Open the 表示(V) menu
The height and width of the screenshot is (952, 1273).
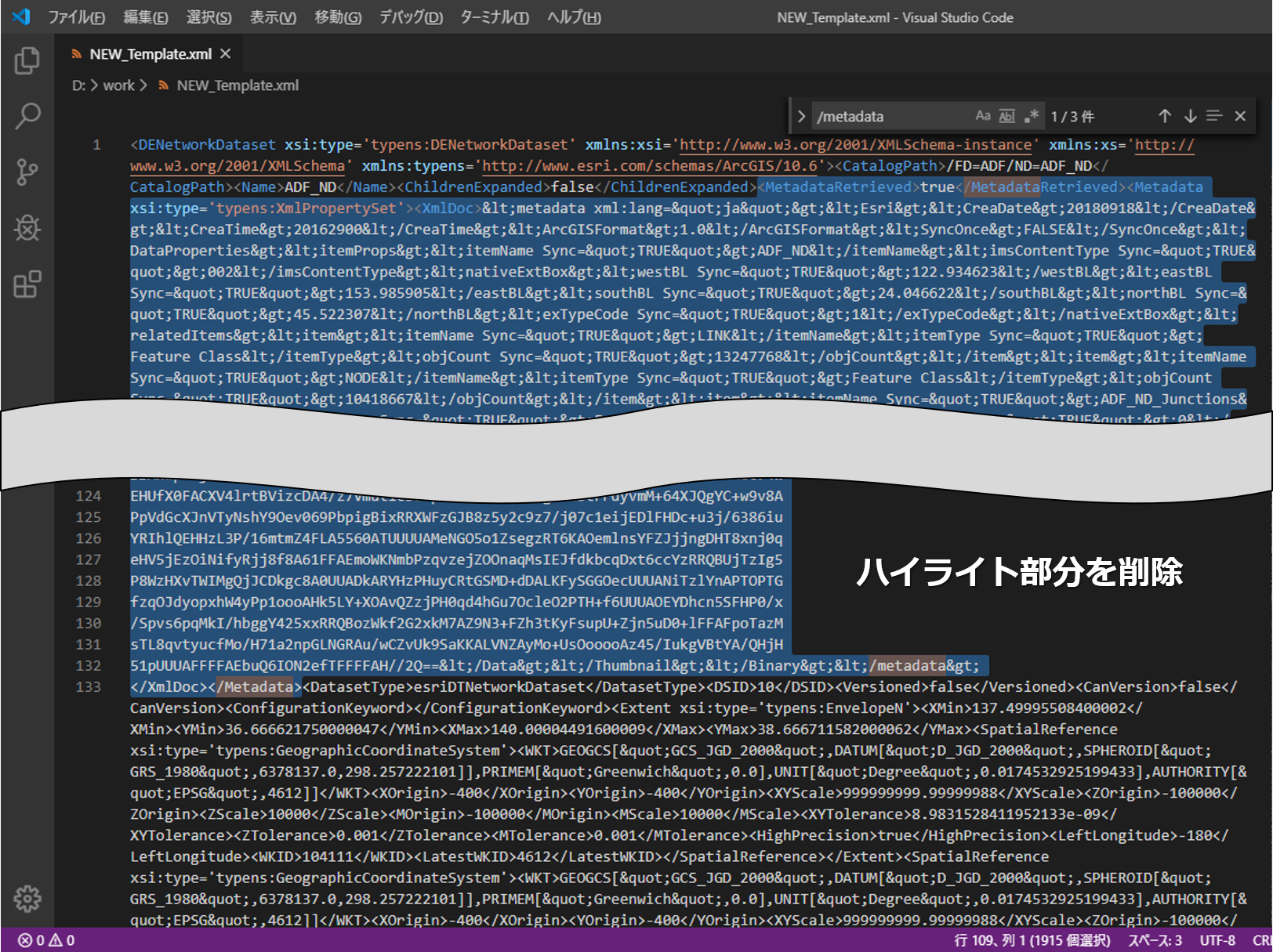click(x=273, y=17)
